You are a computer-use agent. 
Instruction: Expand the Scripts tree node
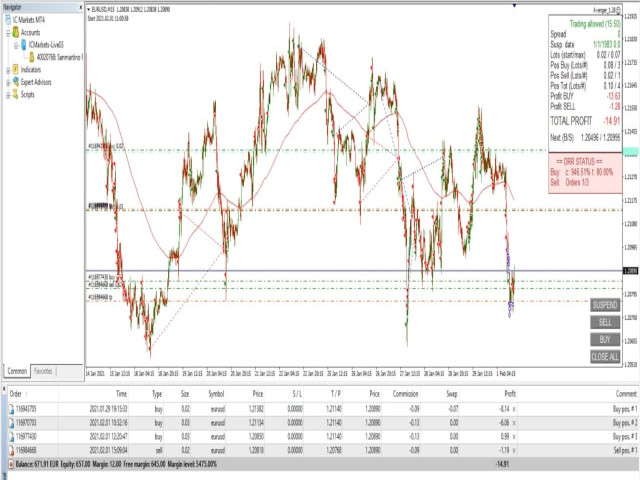(x=8, y=95)
